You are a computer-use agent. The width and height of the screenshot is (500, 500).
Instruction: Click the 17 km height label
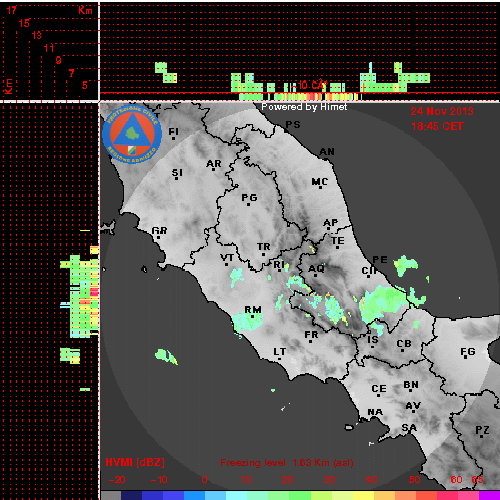12,10
